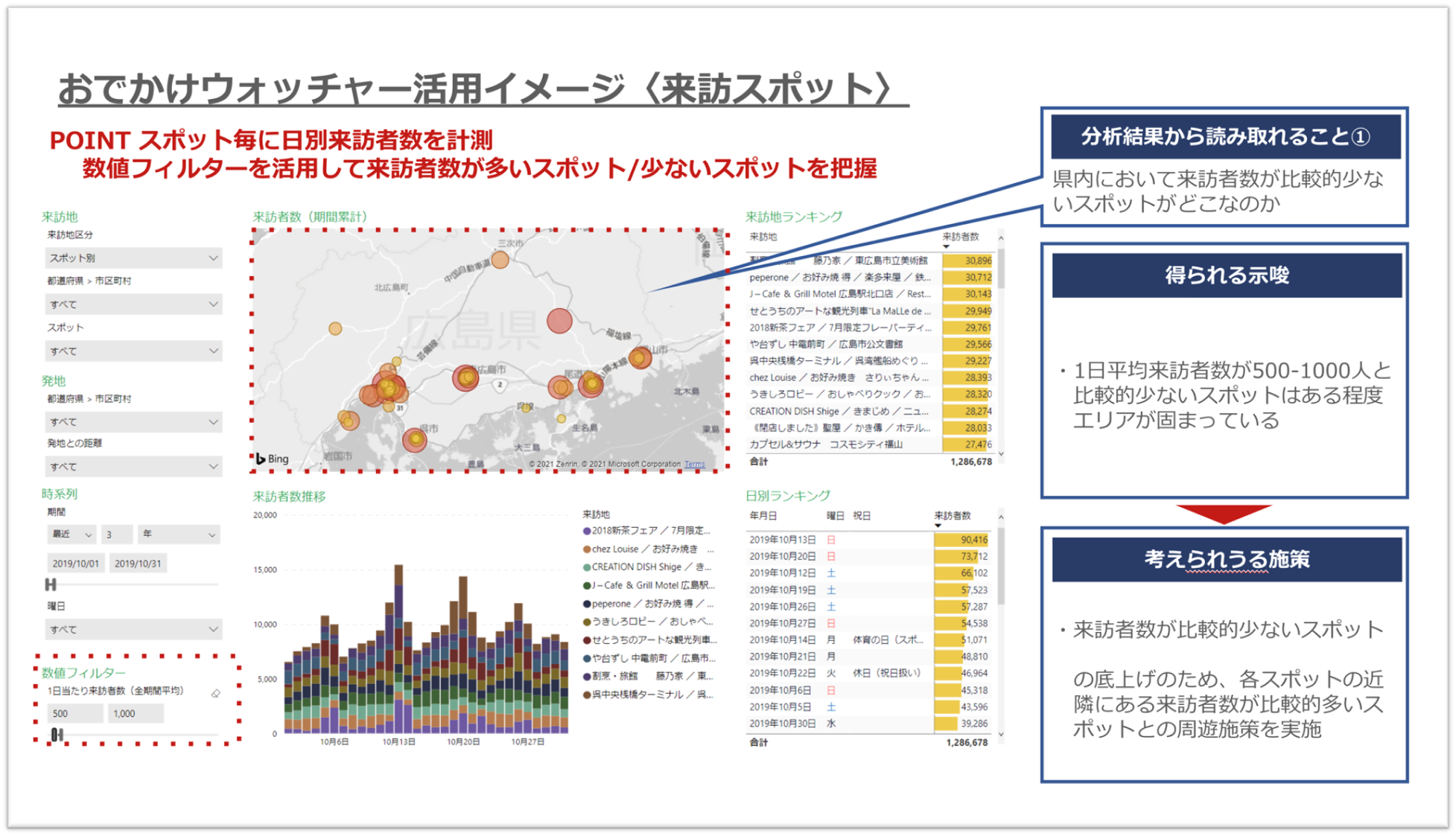The image size is (1456, 836).
Task: Clear the 数値フィルター with eraser icon
Action: coord(215,693)
